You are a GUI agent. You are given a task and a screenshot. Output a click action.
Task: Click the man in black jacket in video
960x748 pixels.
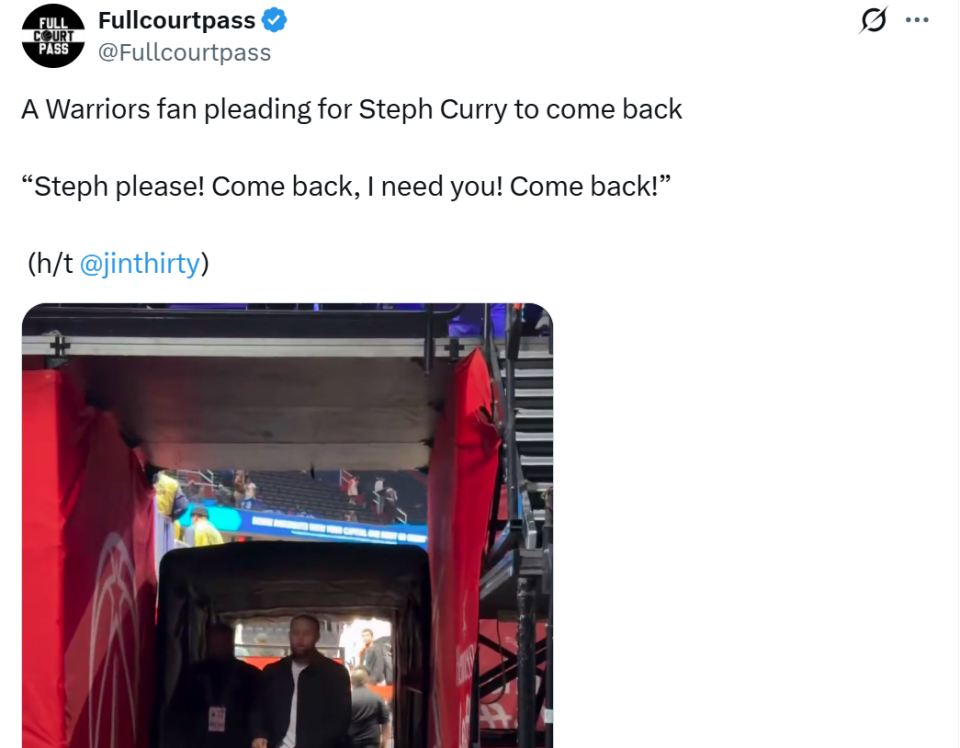click(304, 683)
